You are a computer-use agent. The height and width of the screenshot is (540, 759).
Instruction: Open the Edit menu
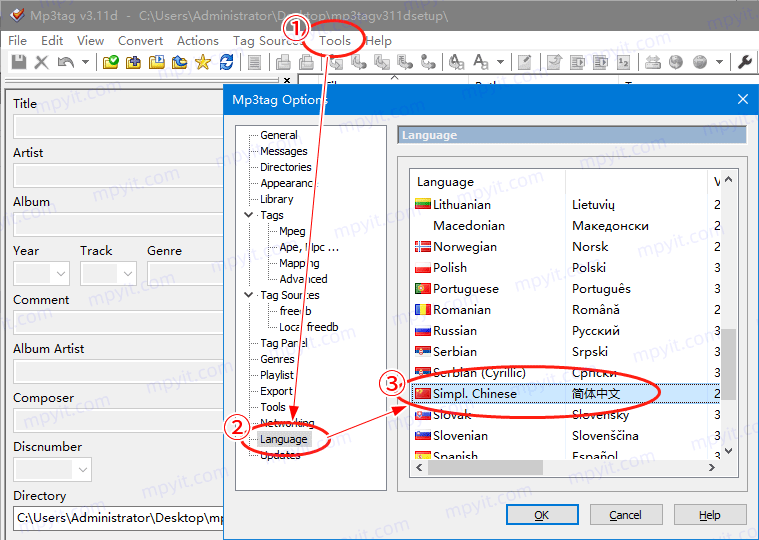52,41
